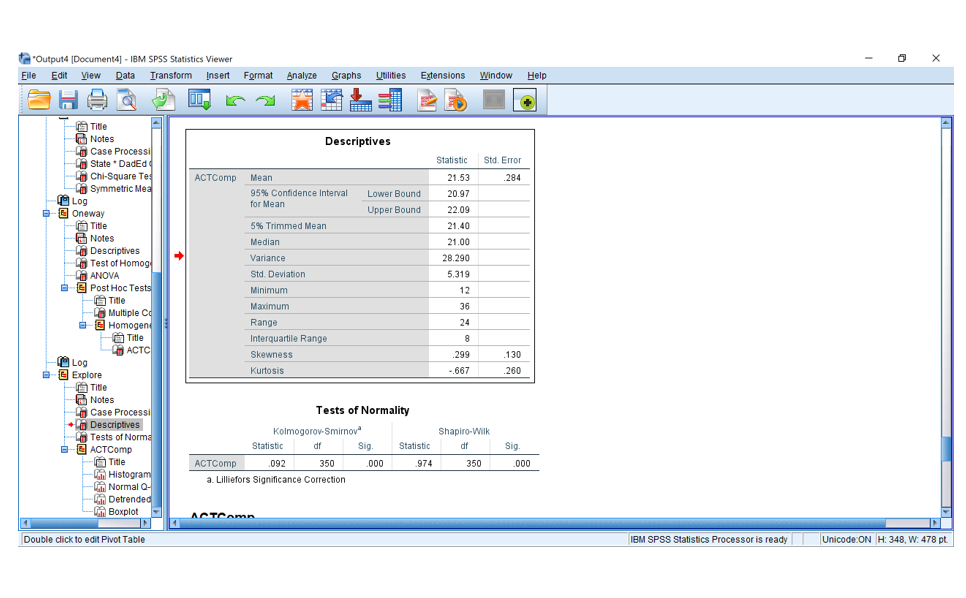Select Descriptives under Oneway in the outline
The image size is (966, 598).
tap(115, 251)
